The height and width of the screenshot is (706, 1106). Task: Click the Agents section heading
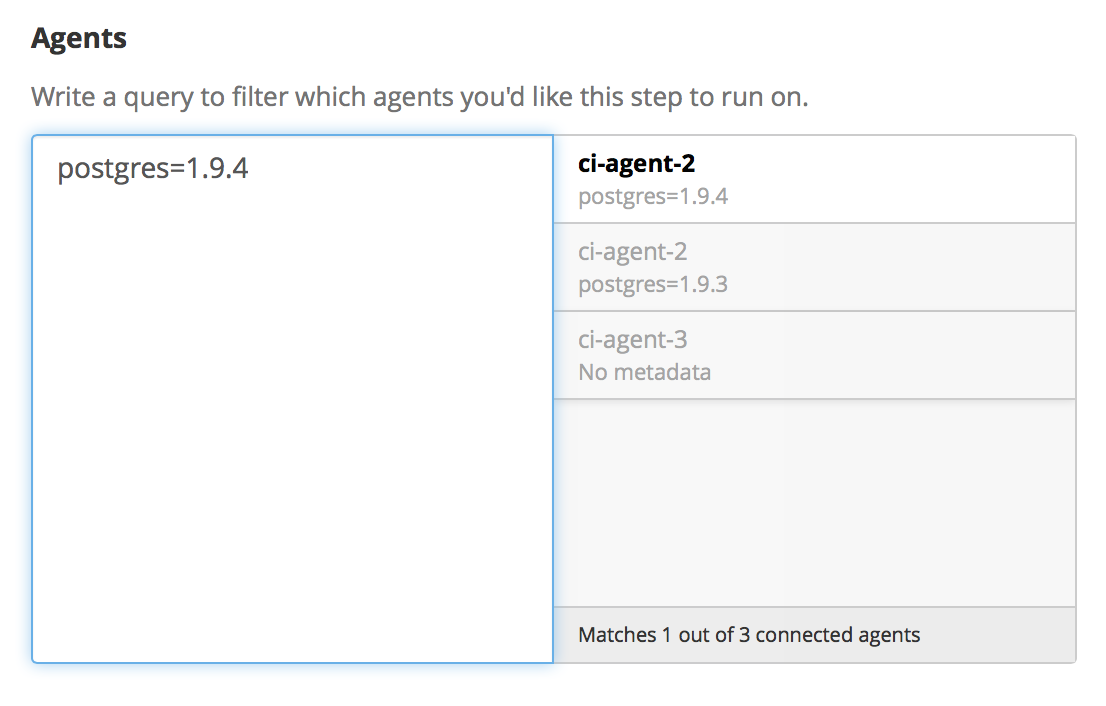pos(79,37)
